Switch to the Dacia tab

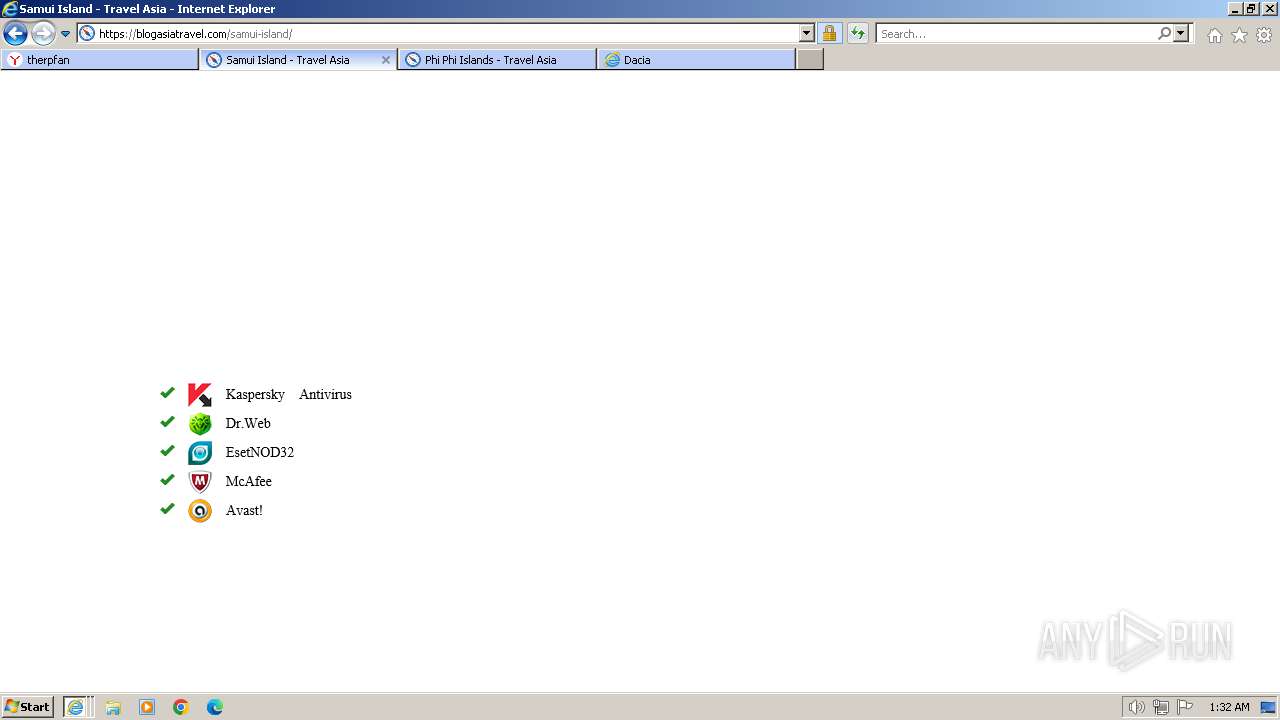pyautogui.click(x=696, y=60)
